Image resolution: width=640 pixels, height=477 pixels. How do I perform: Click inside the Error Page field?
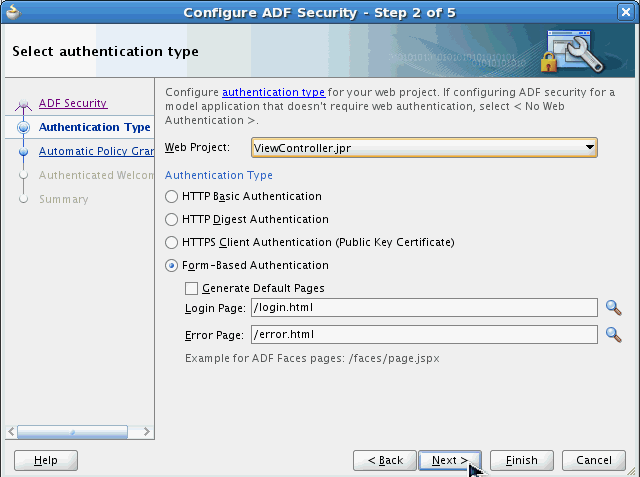tap(424, 335)
